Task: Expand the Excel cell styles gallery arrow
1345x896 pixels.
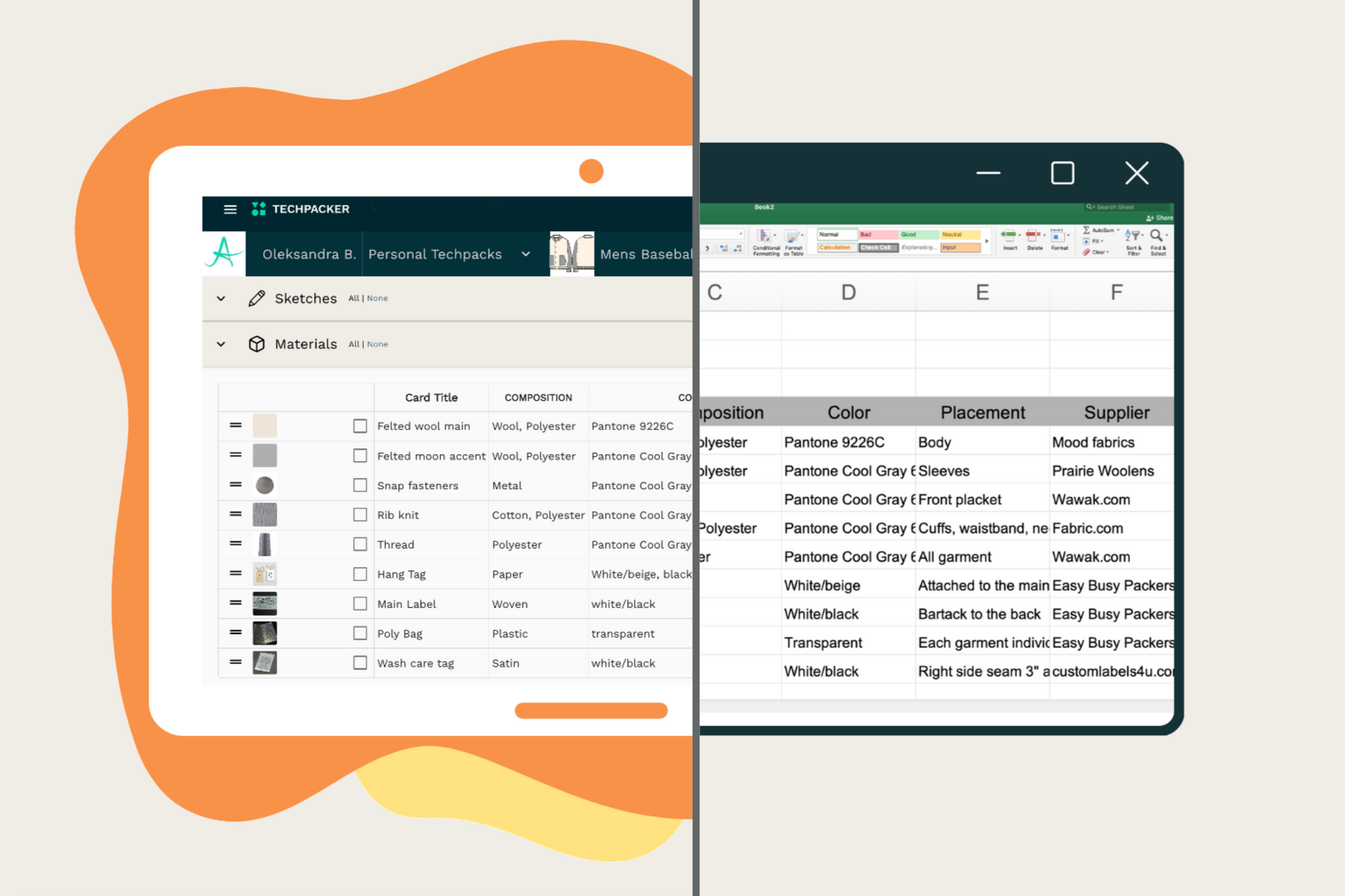Action: click(x=987, y=241)
